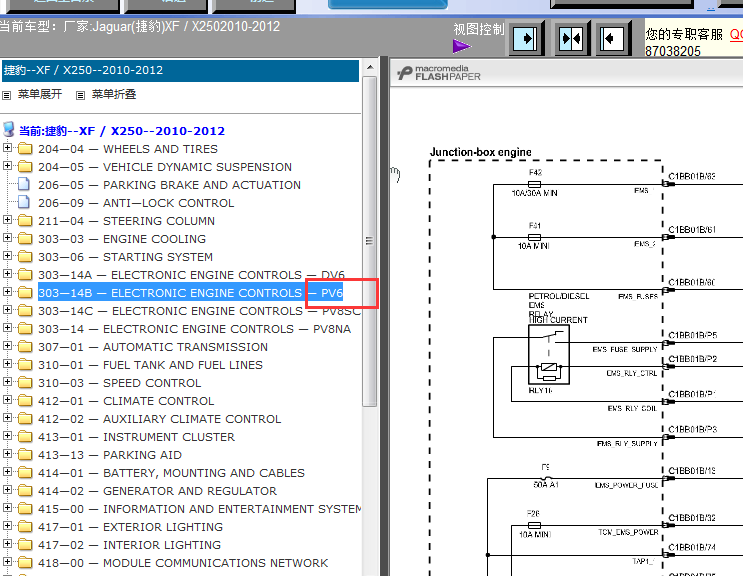Click the Junction-box engine diagram title

480,153
